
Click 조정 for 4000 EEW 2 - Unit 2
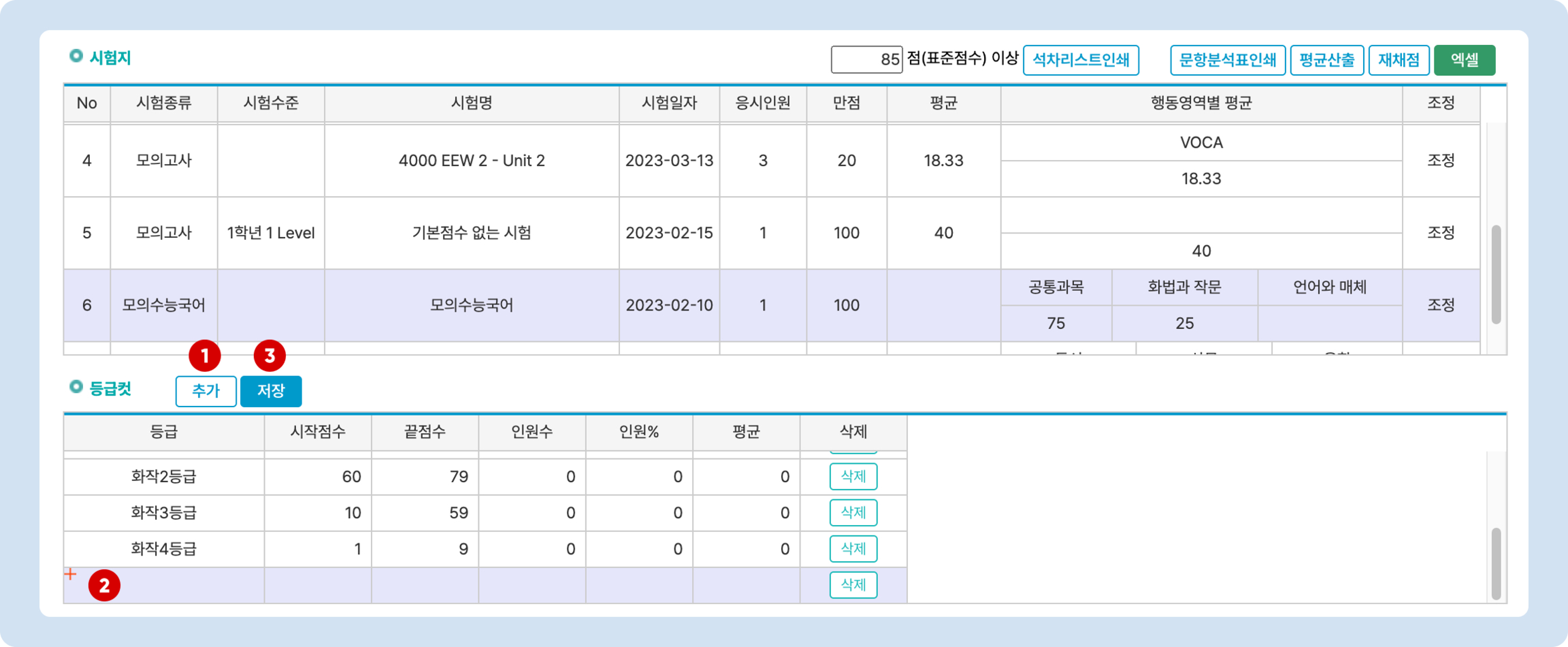click(1441, 160)
